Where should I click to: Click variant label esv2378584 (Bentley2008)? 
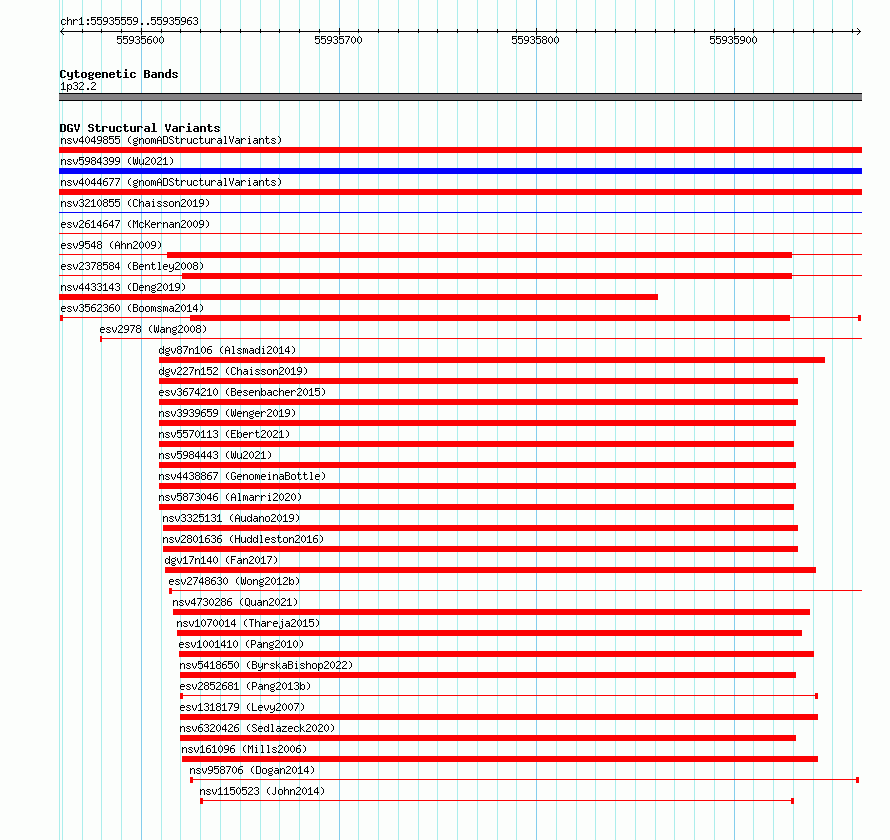(132, 266)
